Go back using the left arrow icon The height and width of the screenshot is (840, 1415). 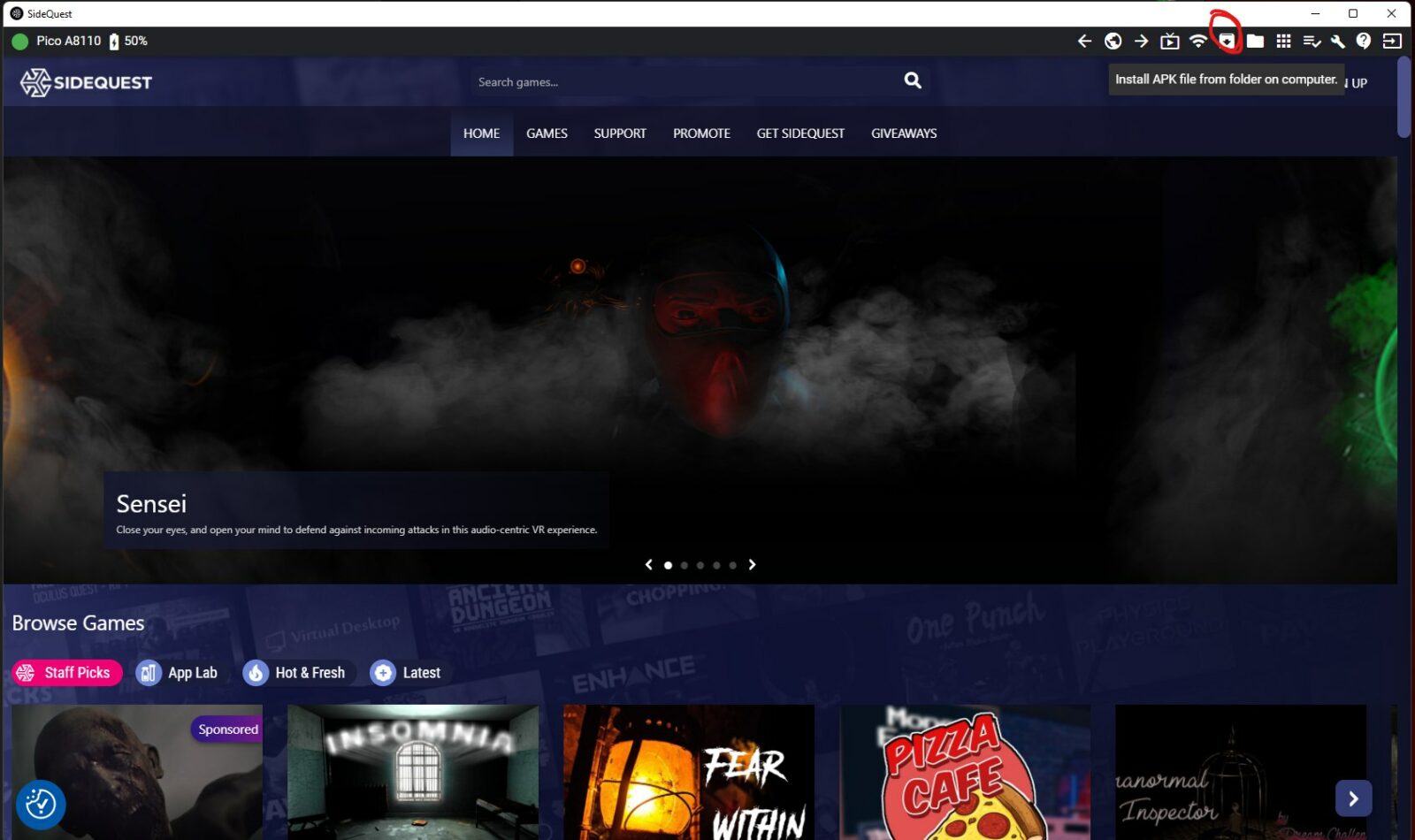[1084, 41]
